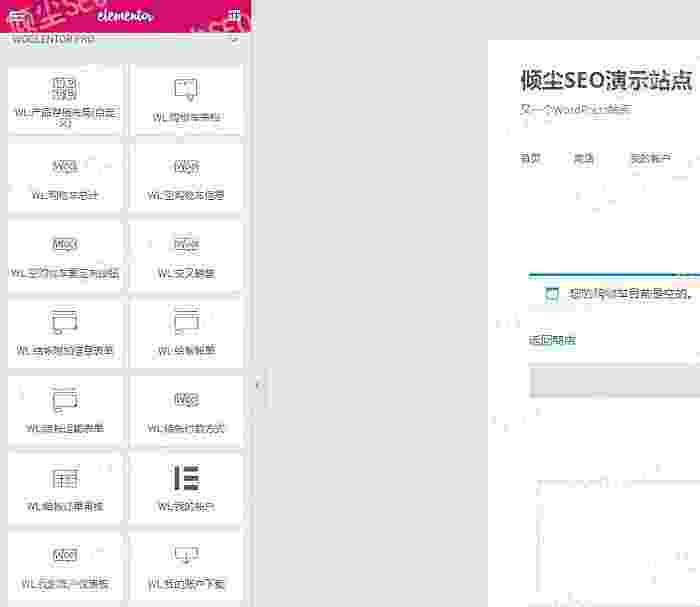Click the elementor logo in header
The width and height of the screenshot is (700, 607).
point(125,16)
